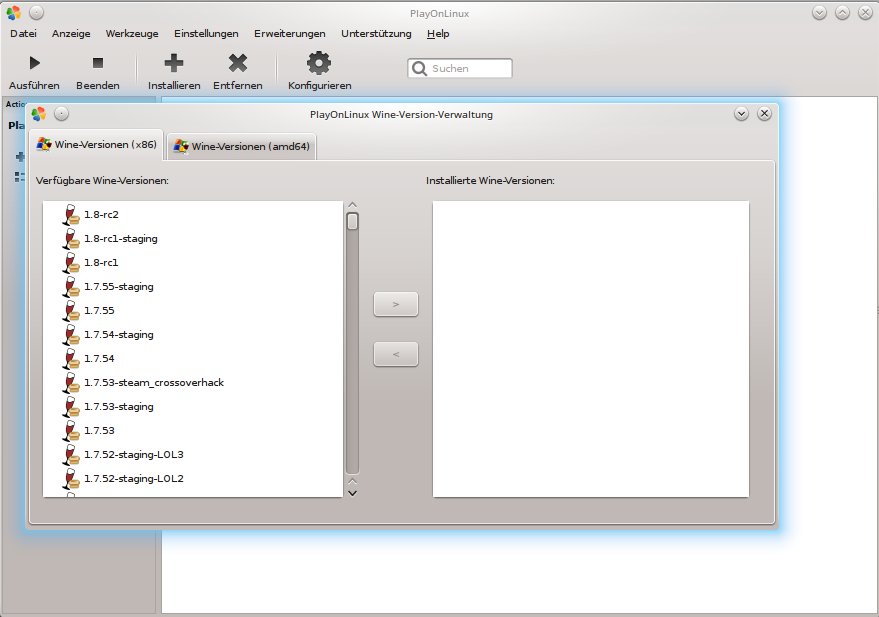879x617 pixels.
Task: Maximize the main PlayOnLinux window
Action: 842,12
